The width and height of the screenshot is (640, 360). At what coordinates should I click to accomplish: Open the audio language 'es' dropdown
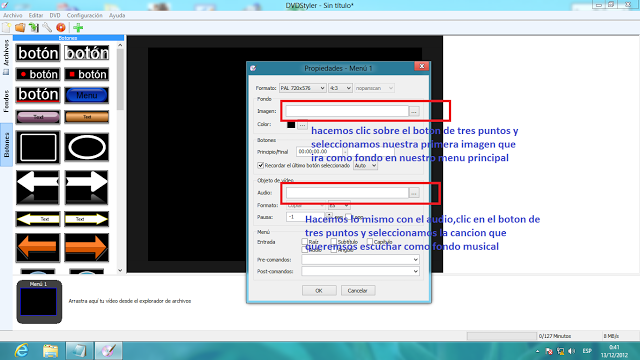pos(339,205)
